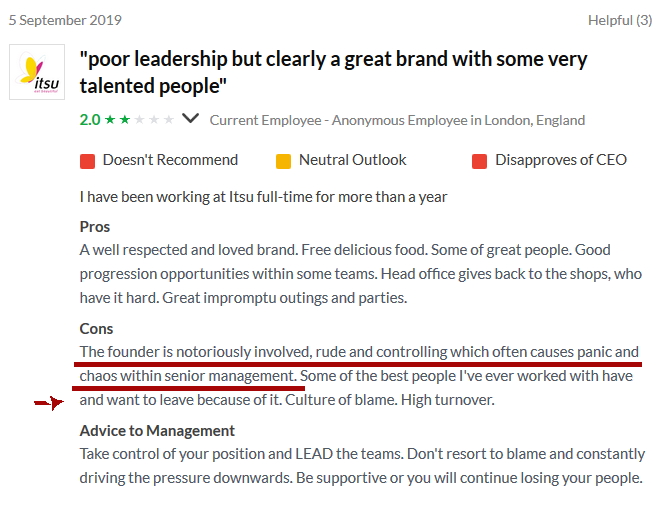Click the Itsu company logo
Screen dimensions: 662x511
(37, 72)
